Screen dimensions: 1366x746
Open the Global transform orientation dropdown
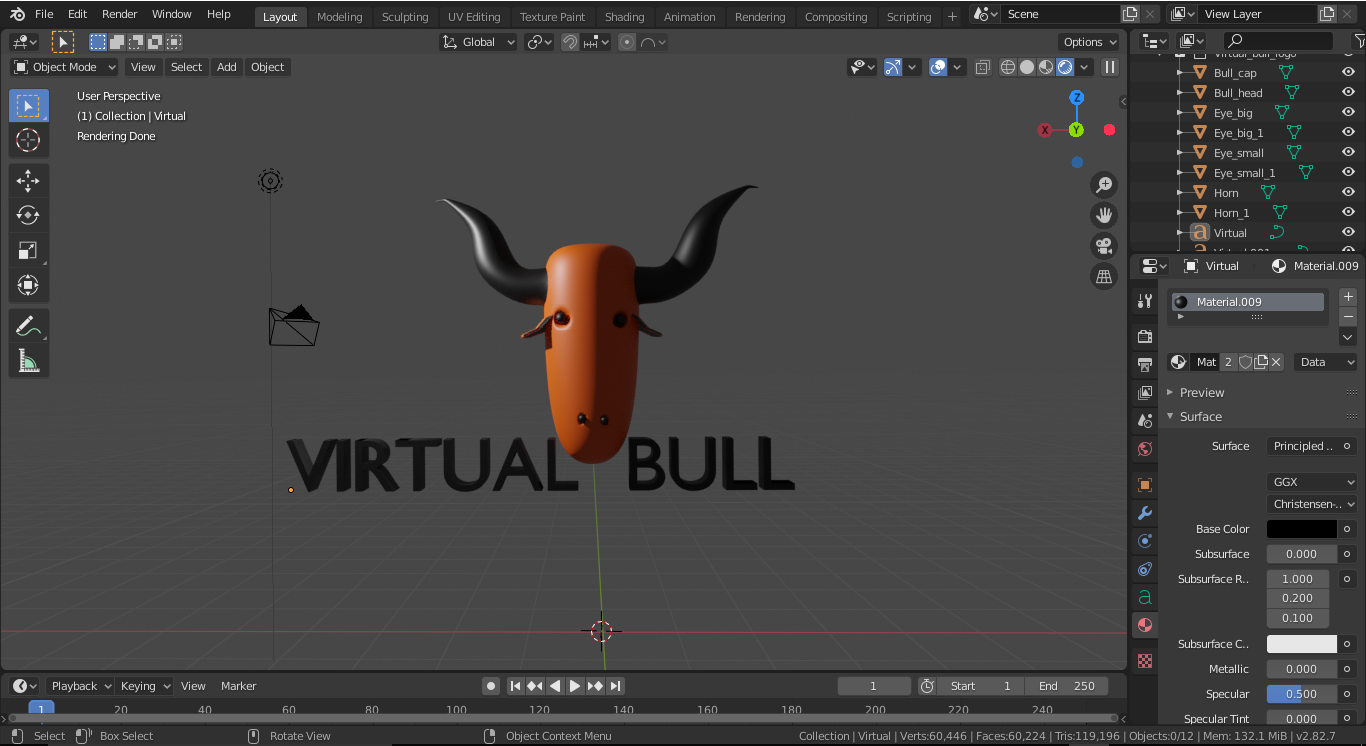pyautogui.click(x=479, y=42)
